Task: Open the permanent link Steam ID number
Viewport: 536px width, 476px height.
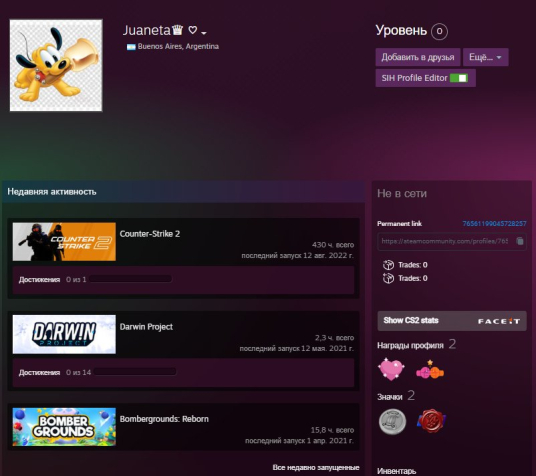Action: (x=494, y=224)
